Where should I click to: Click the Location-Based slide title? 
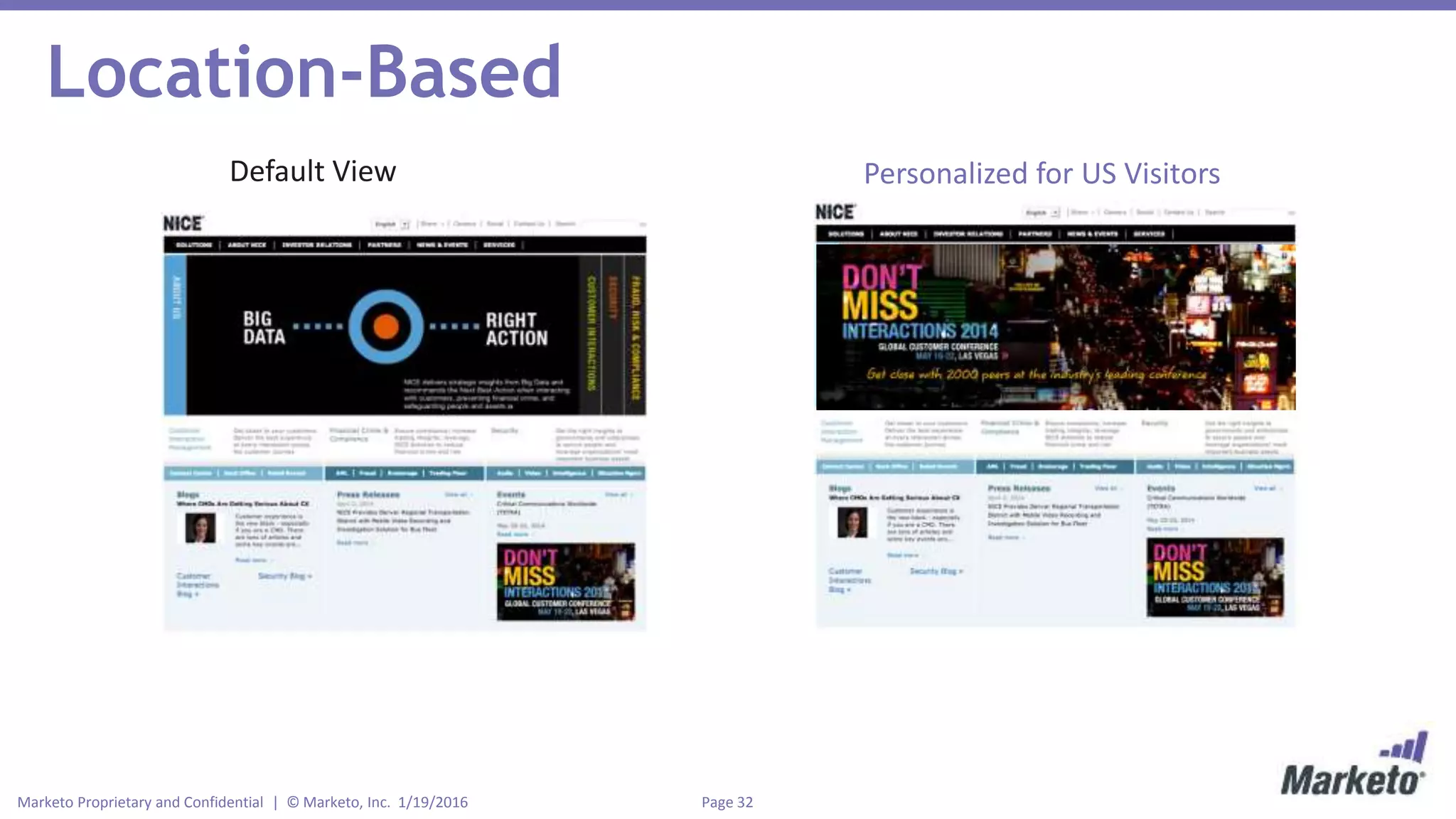(x=305, y=71)
